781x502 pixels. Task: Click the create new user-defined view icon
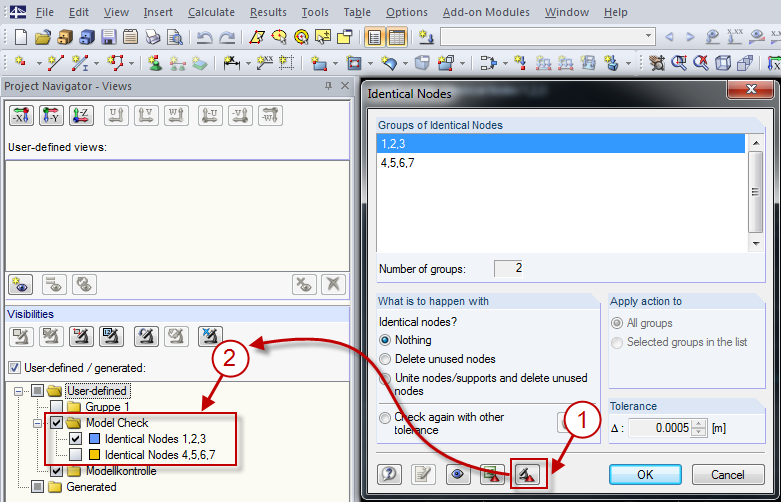(21, 285)
